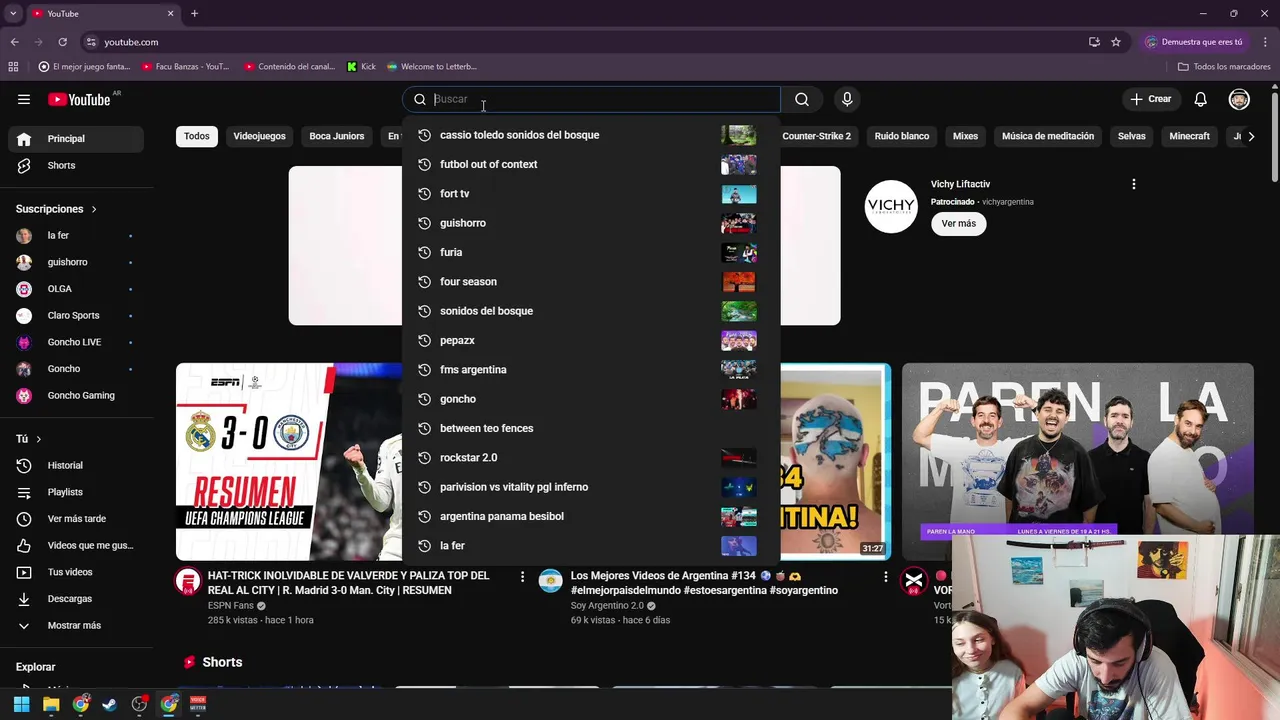This screenshot has height=720, width=1280.
Task: Pick the fms argentina suggestion
Action: click(591, 369)
